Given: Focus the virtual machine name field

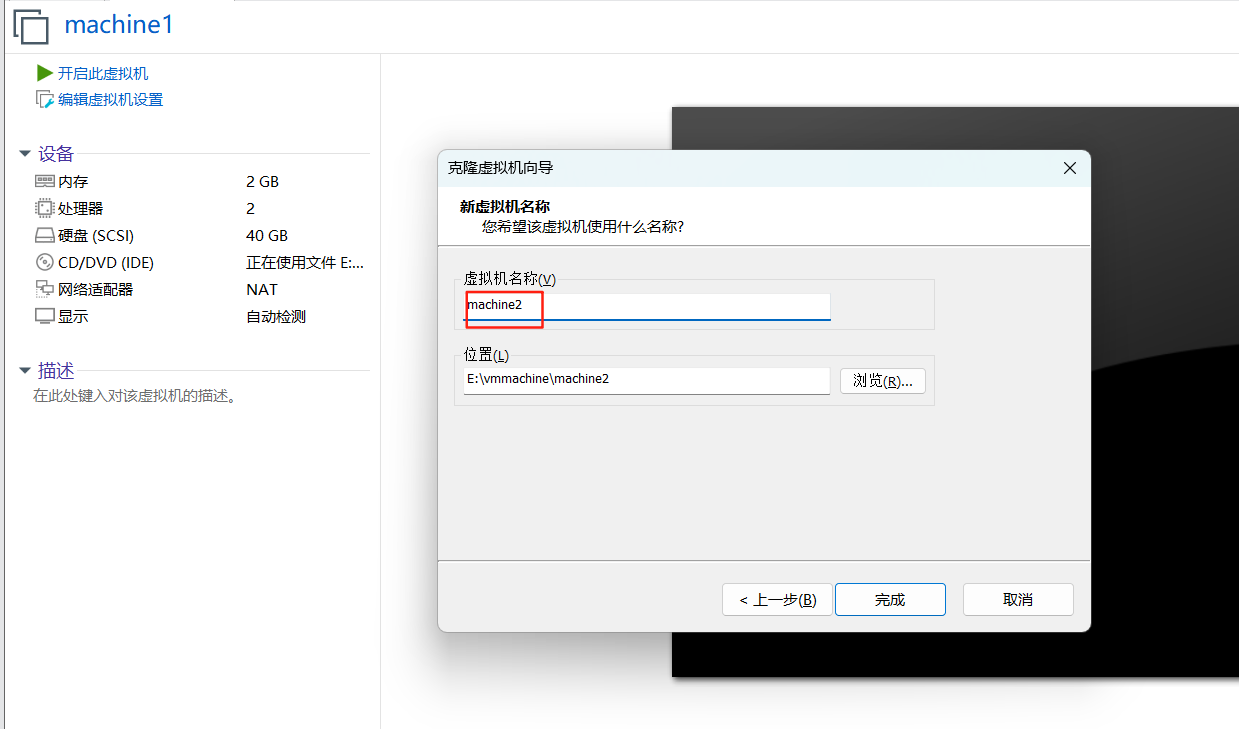Looking at the screenshot, I should click(647, 306).
